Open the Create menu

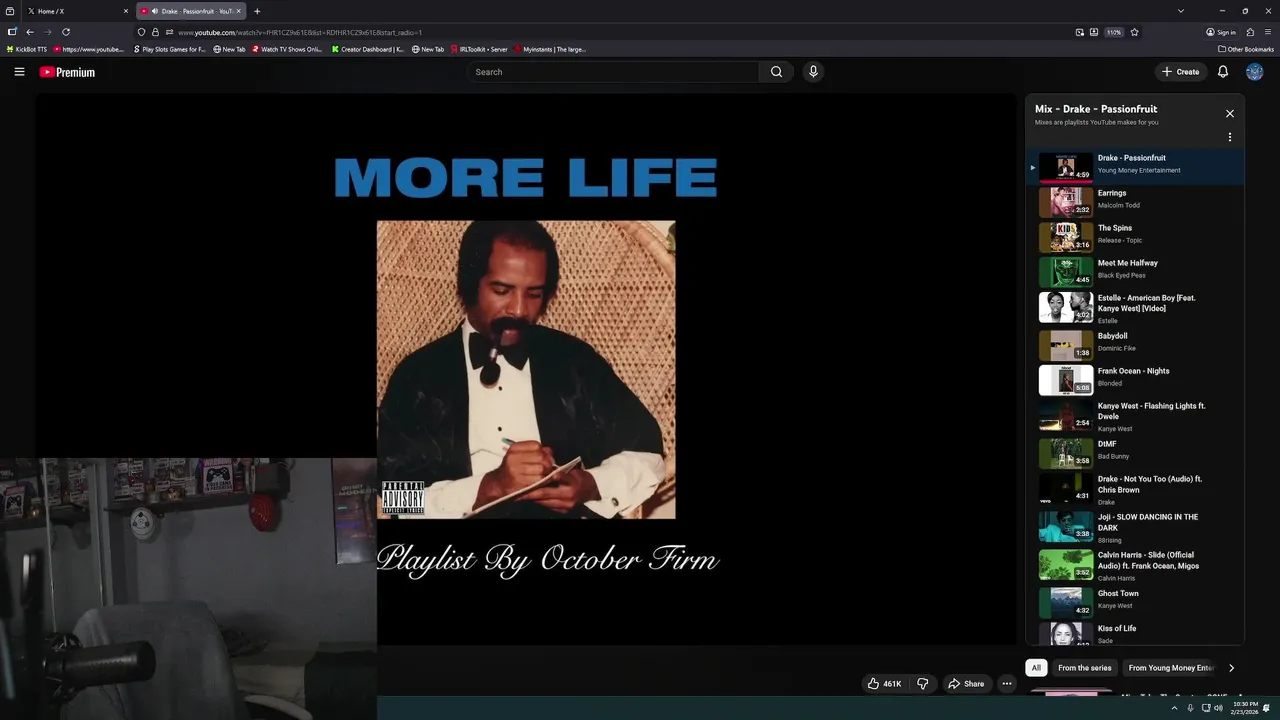coord(1180,72)
